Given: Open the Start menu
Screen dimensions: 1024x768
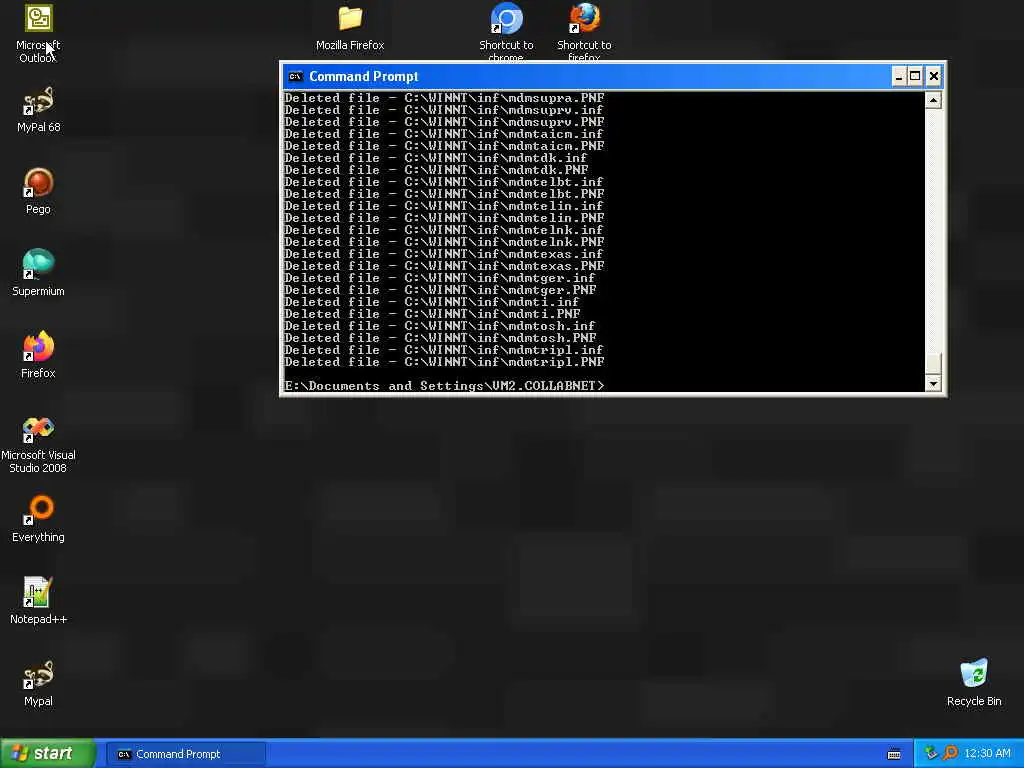Looking at the screenshot, I should (47, 754).
